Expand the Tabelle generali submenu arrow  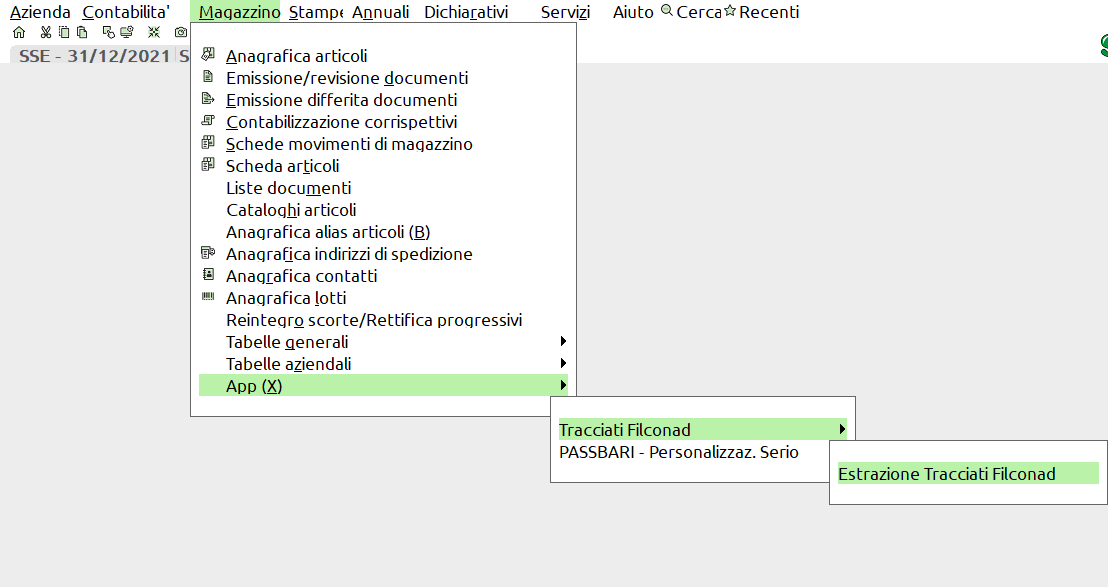coord(564,342)
